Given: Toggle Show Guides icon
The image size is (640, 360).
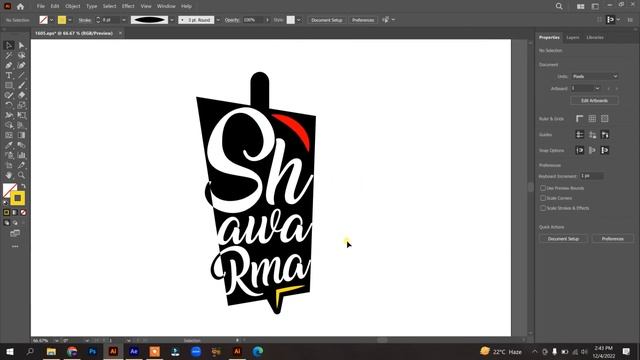Looking at the screenshot, I should point(580,134).
